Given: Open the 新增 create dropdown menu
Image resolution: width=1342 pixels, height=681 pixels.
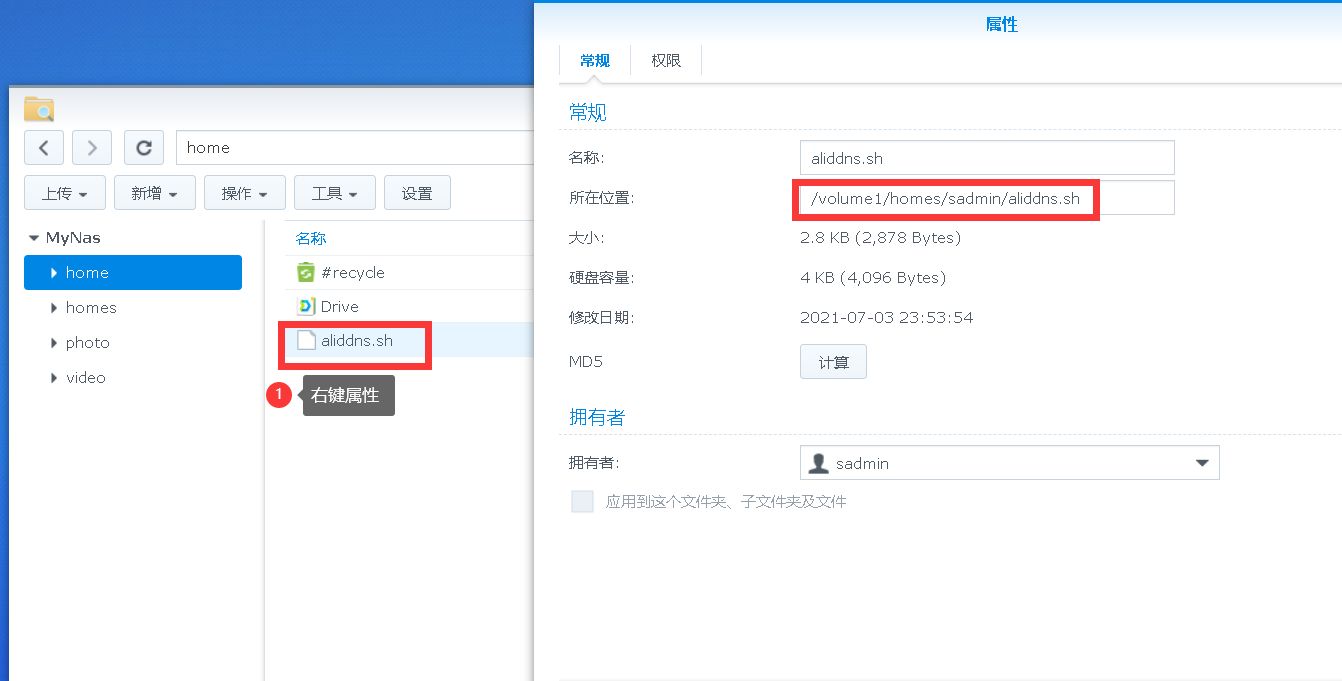Looking at the screenshot, I should tap(154, 193).
